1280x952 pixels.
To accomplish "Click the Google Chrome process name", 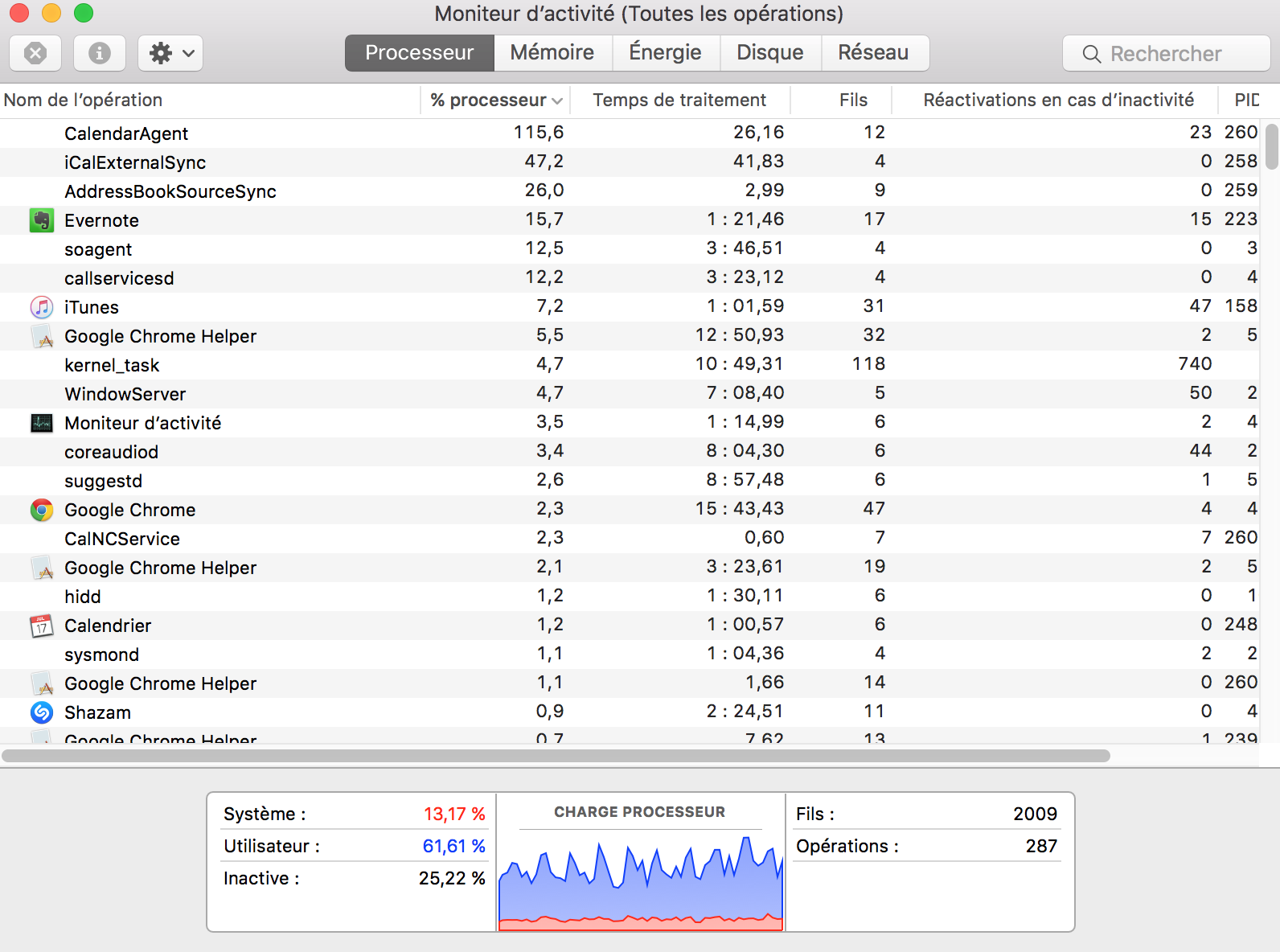I will (x=130, y=510).
